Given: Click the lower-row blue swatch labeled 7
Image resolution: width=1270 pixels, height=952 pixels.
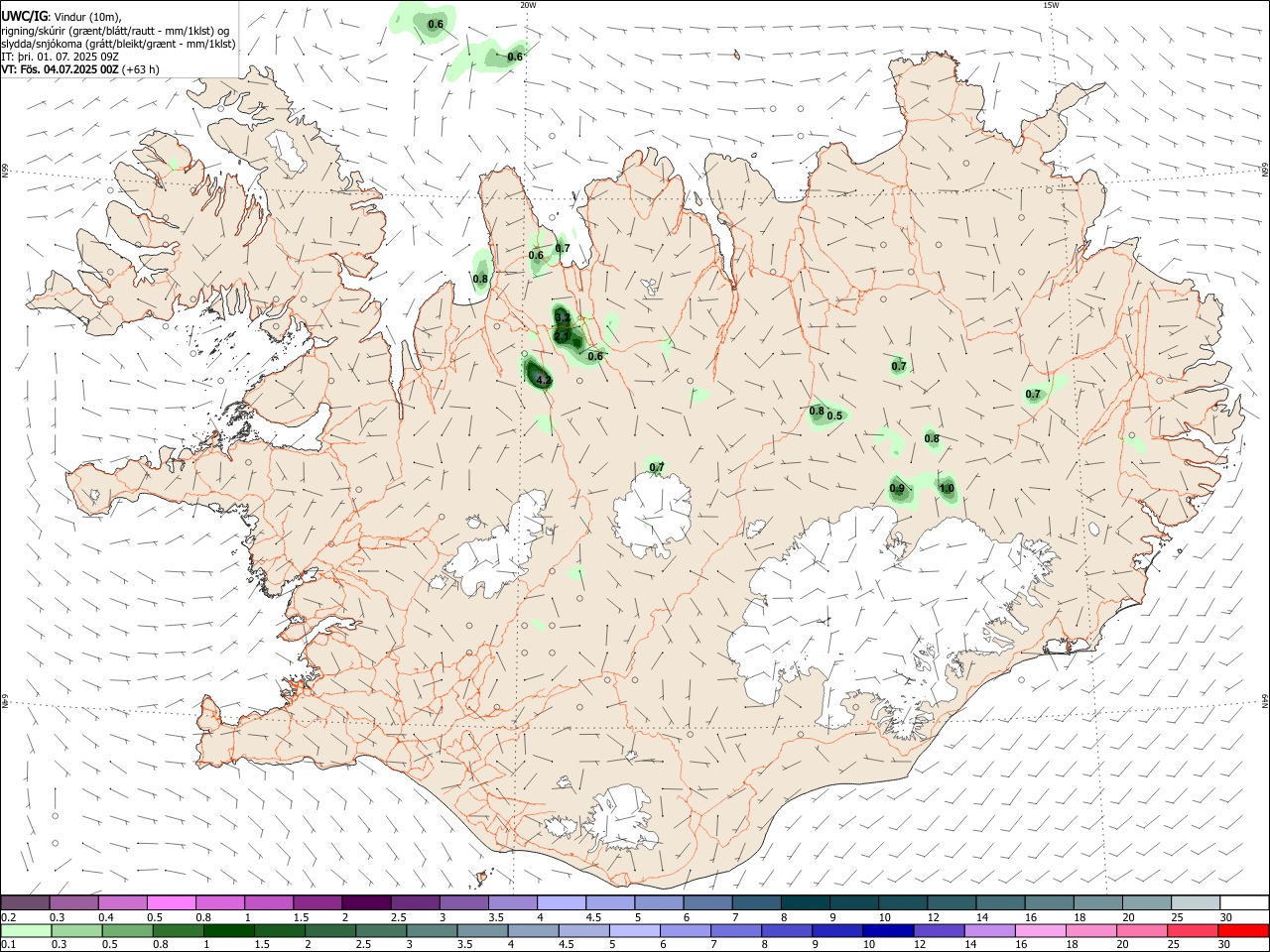Looking at the screenshot, I should (736, 931).
